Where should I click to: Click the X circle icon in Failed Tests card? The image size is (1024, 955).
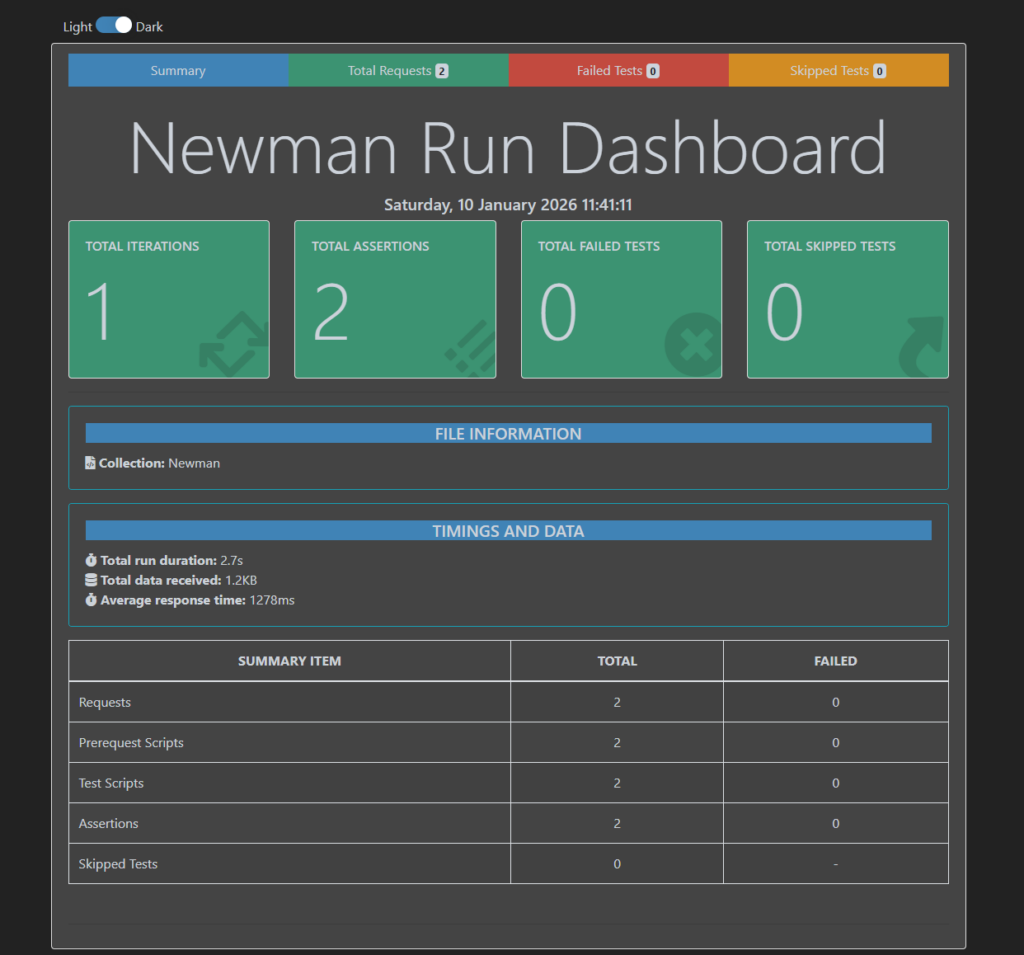693,346
